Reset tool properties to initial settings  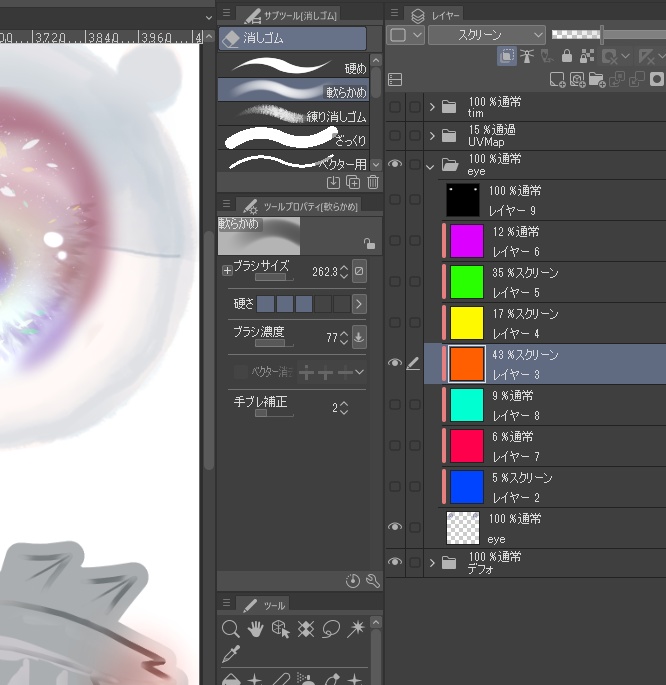(353, 581)
